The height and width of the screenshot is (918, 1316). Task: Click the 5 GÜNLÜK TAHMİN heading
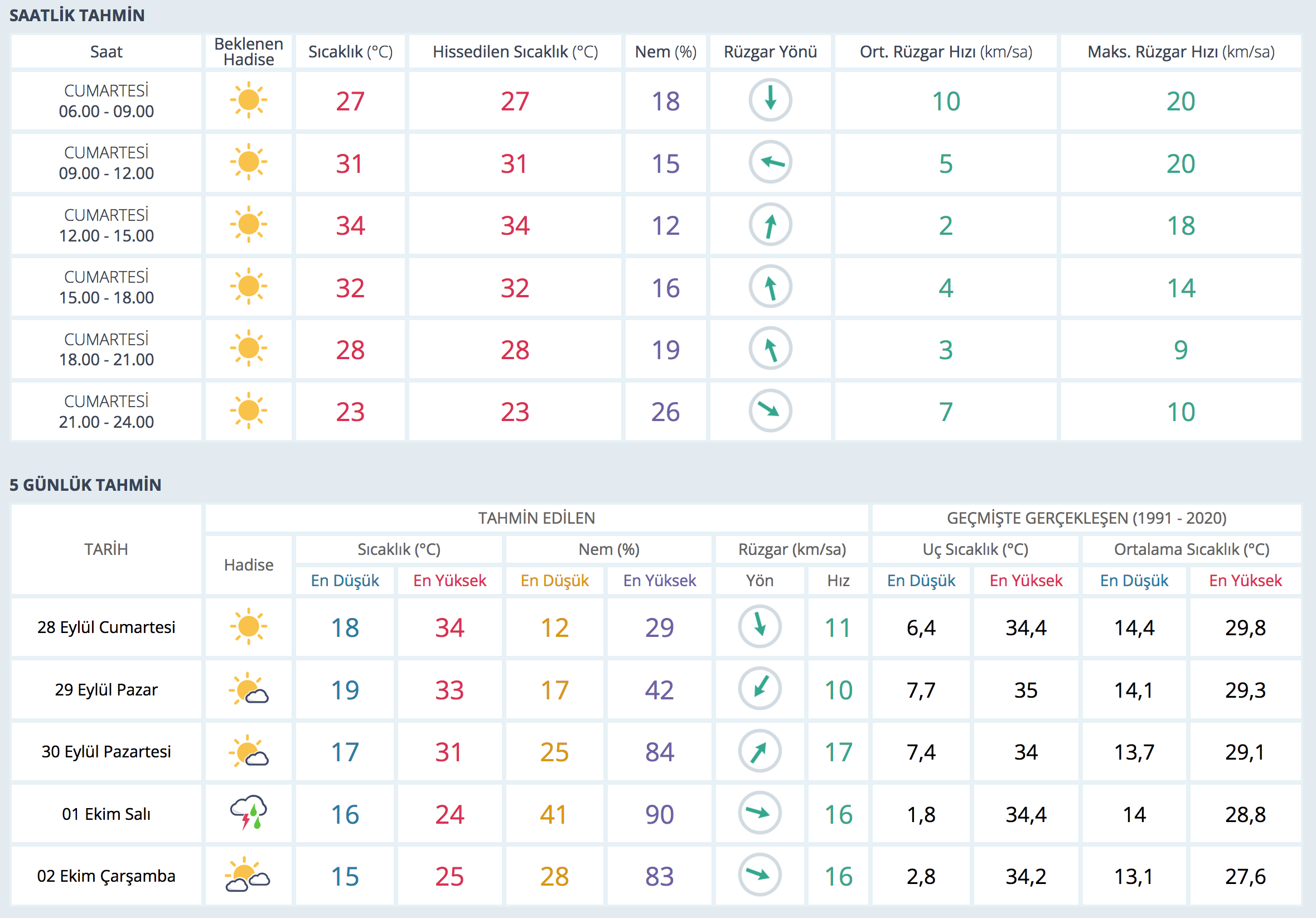pos(85,485)
